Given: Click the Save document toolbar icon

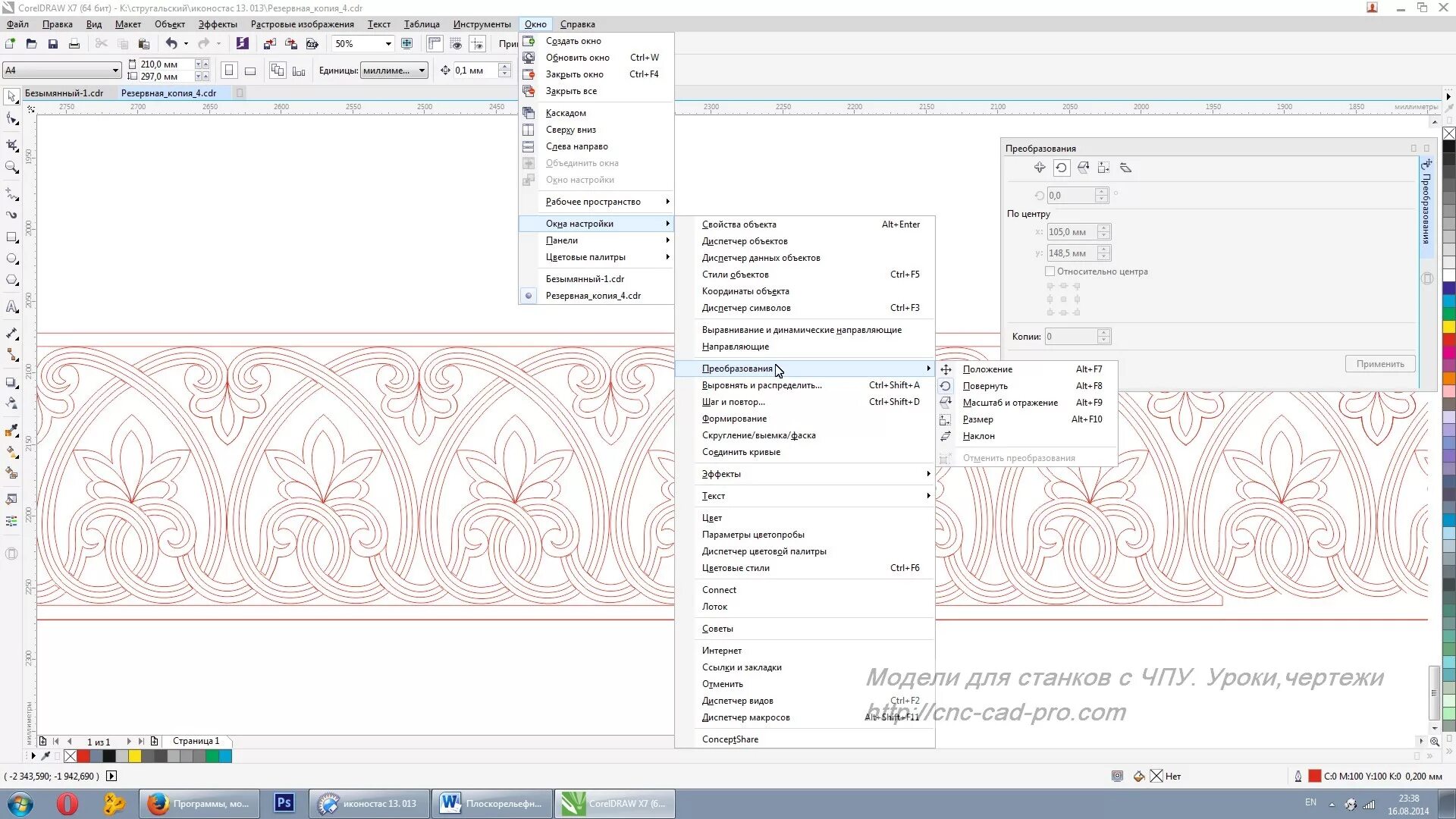Looking at the screenshot, I should pos(52,44).
